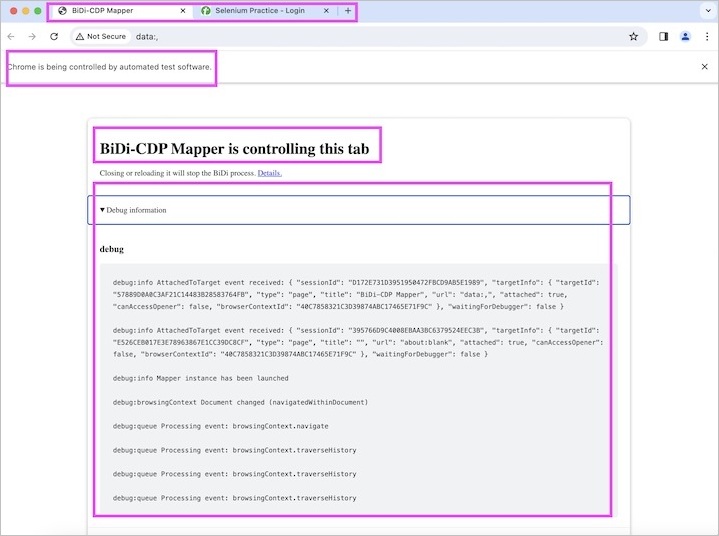Click the 'Chrome is being controlled' infobar text
This screenshot has height=536, width=719.
(110, 67)
